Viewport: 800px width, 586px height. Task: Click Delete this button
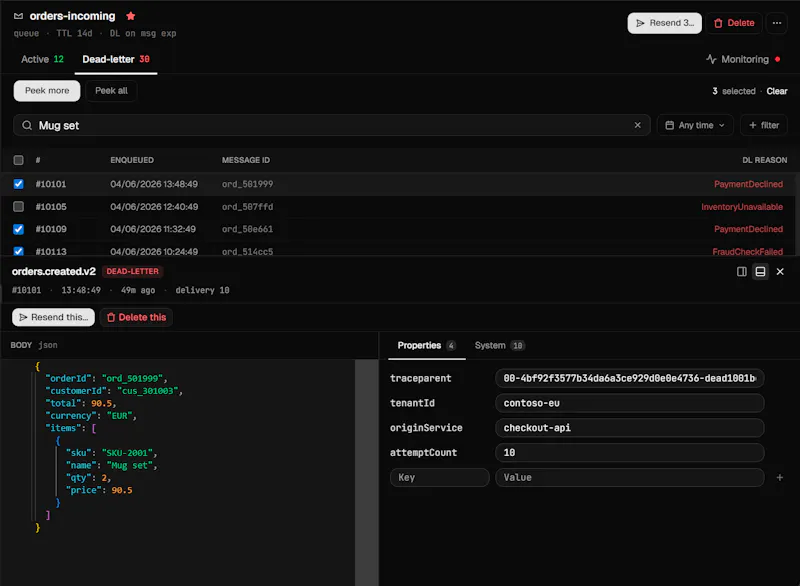click(x=136, y=317)
